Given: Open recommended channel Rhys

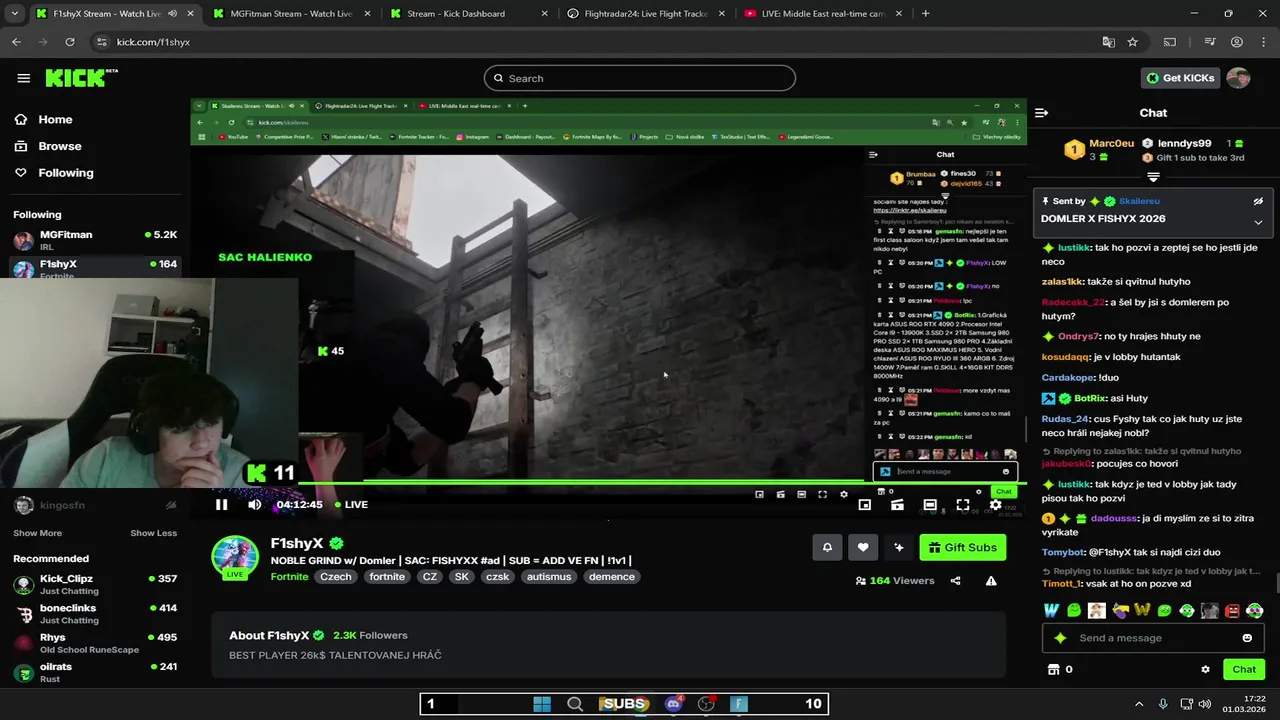Looking at the screenshot, I should point(95,643).
